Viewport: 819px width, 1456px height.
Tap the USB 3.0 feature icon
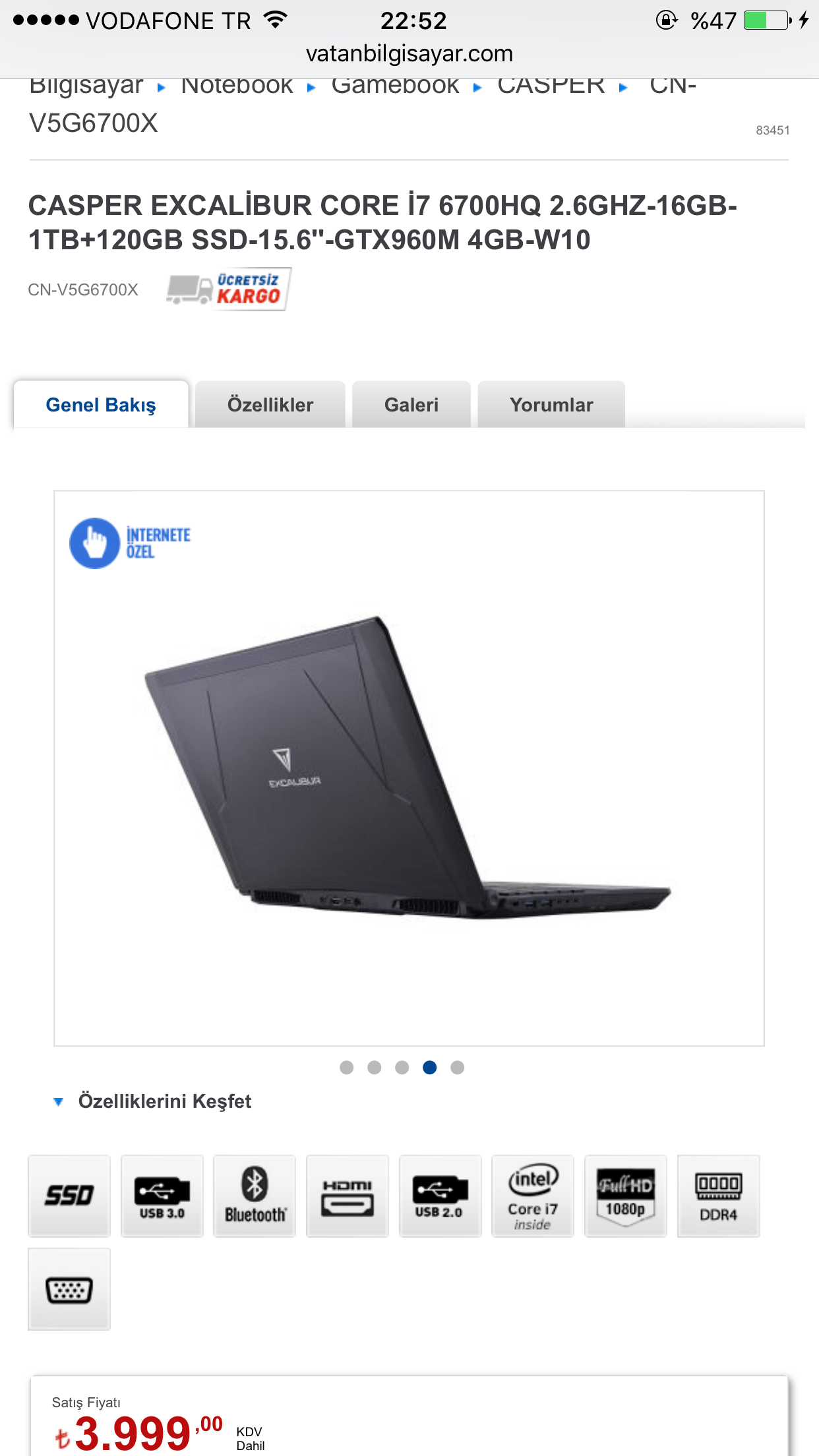tap(162, 1196)
